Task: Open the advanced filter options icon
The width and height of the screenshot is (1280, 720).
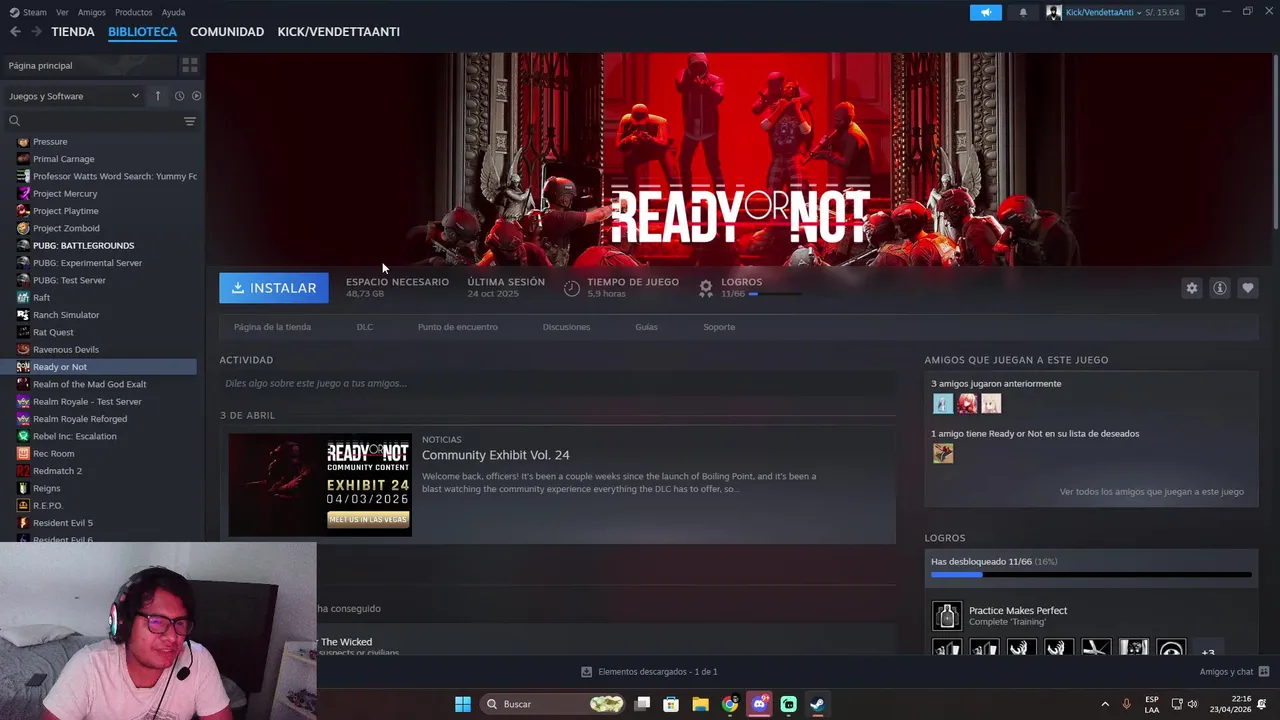Action: click(189, 121)
